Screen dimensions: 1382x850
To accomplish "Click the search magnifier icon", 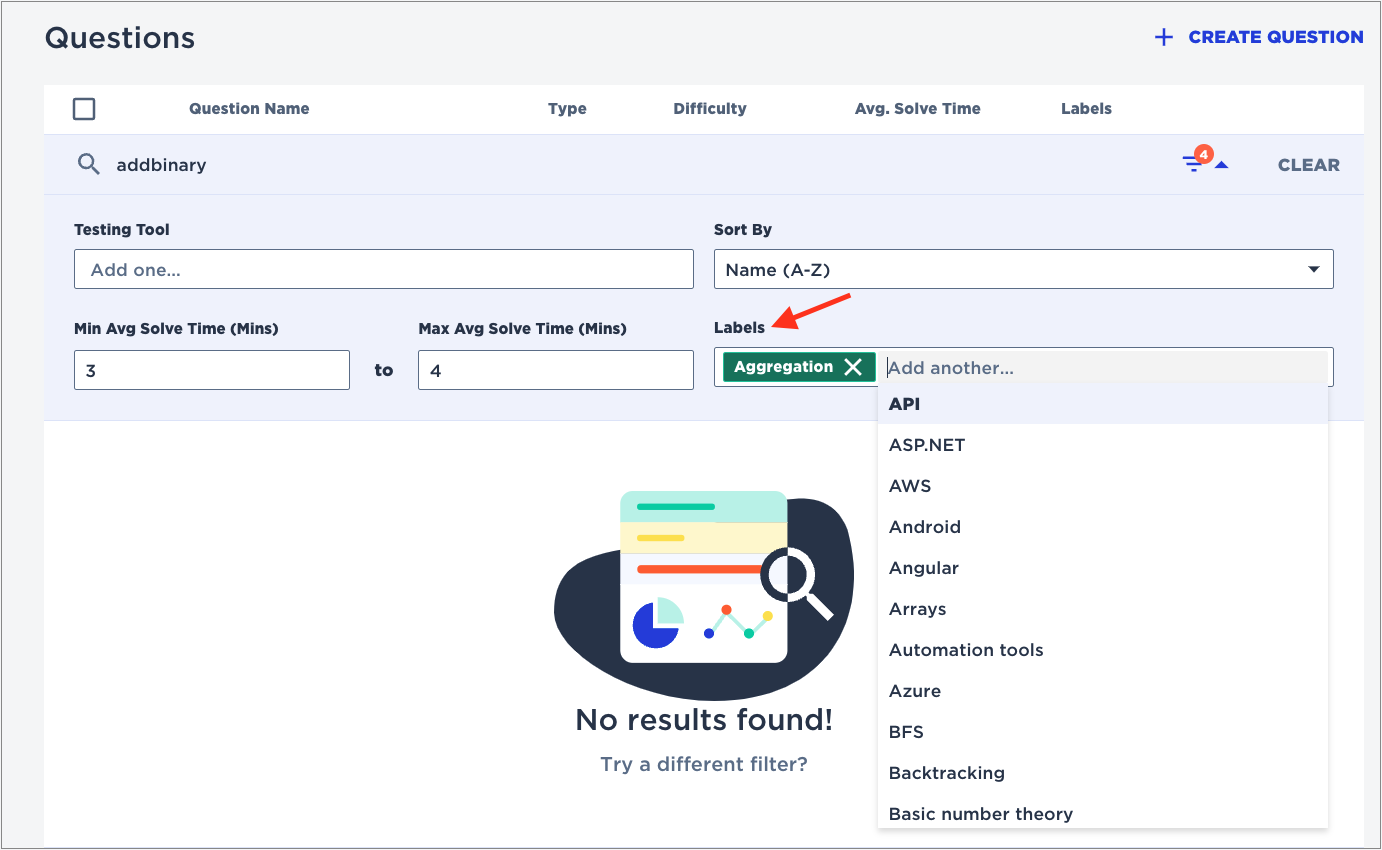I will pos(88,164).
